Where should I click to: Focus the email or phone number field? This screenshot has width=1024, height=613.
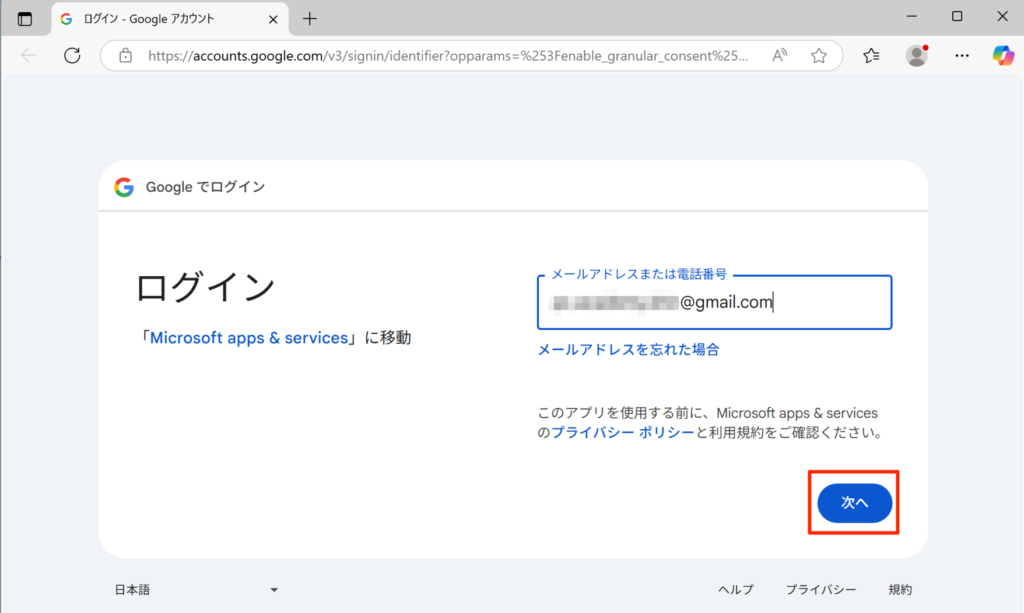[714, 302]
